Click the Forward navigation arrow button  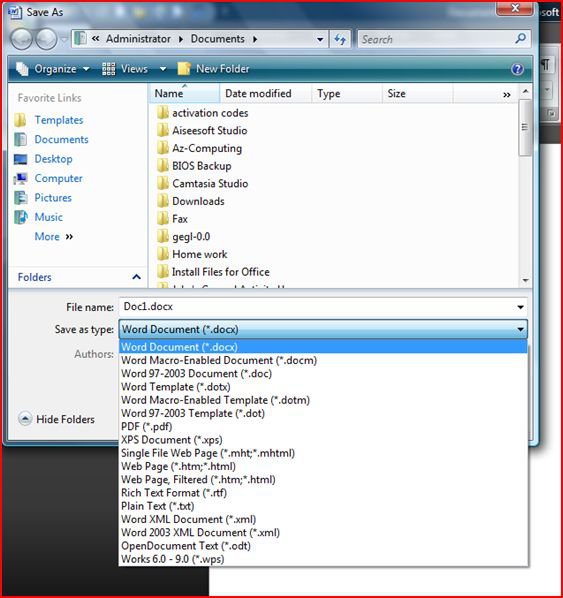coord(46,39)
